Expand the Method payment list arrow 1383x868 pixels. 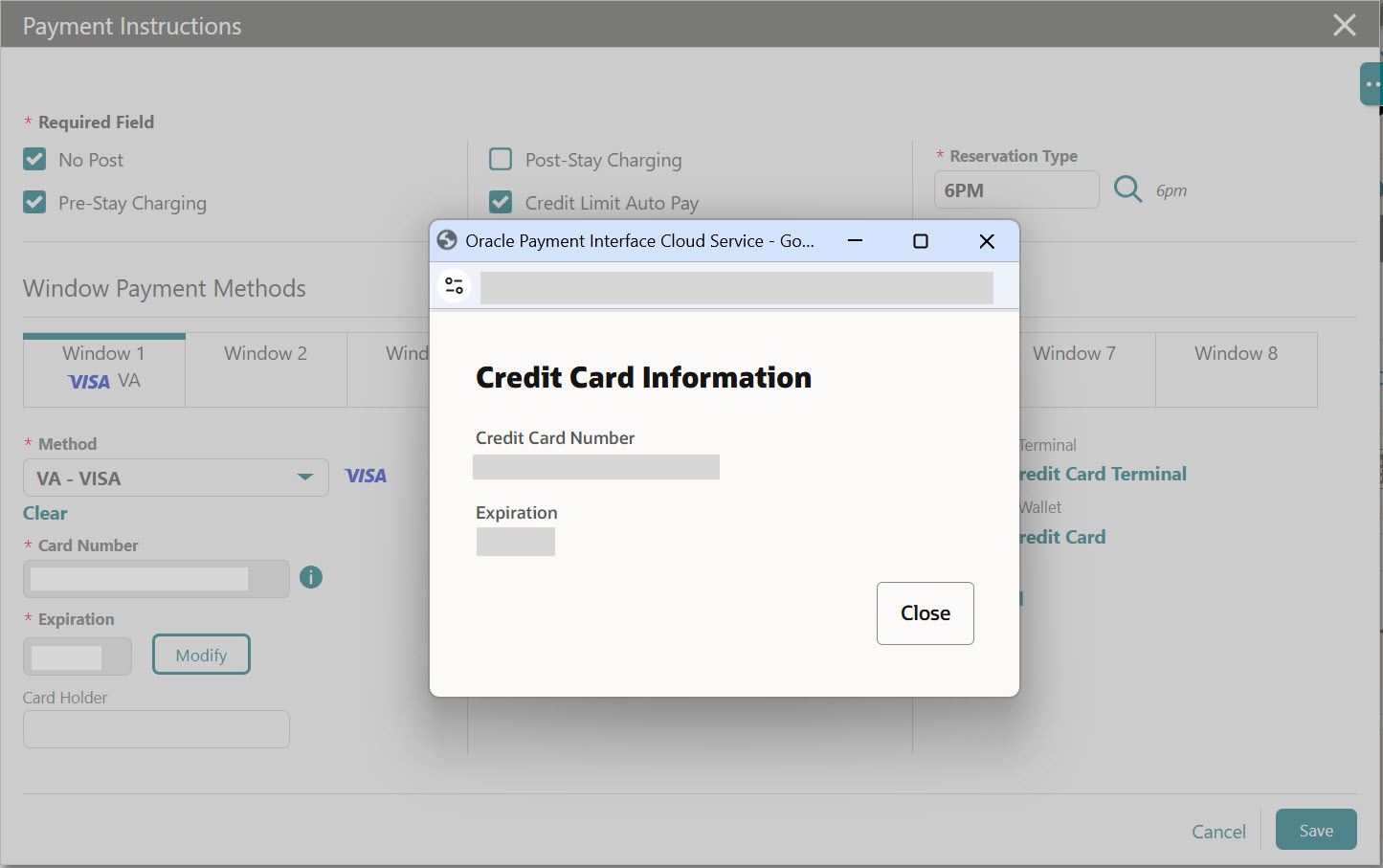pyautogui.click(x=304, y=478)
